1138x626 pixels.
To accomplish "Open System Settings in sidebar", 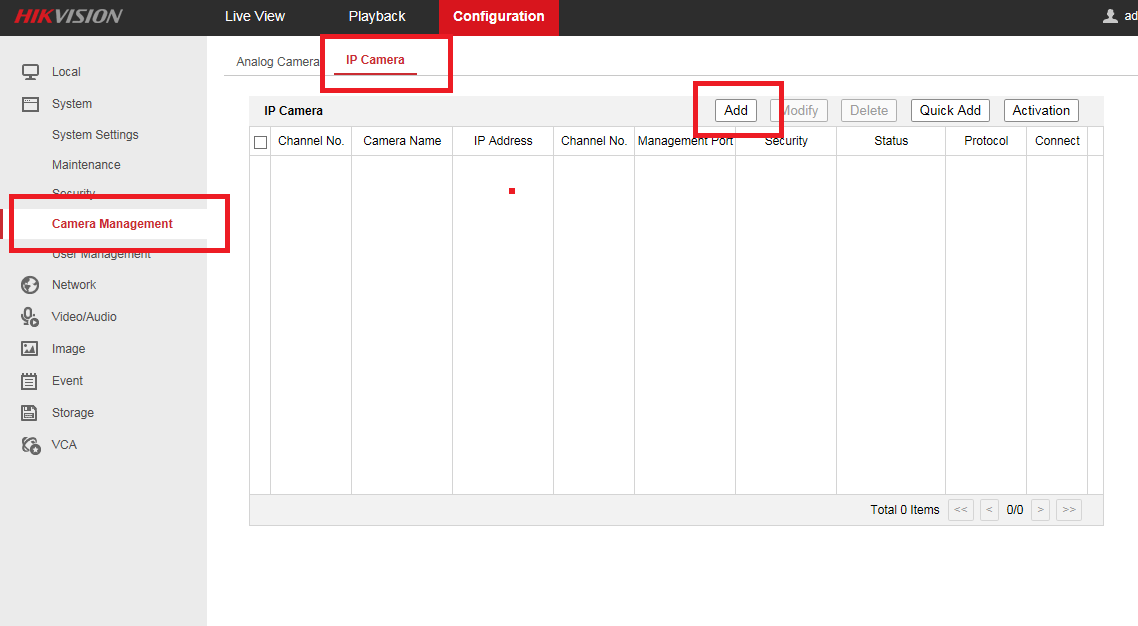I will 95,135.
